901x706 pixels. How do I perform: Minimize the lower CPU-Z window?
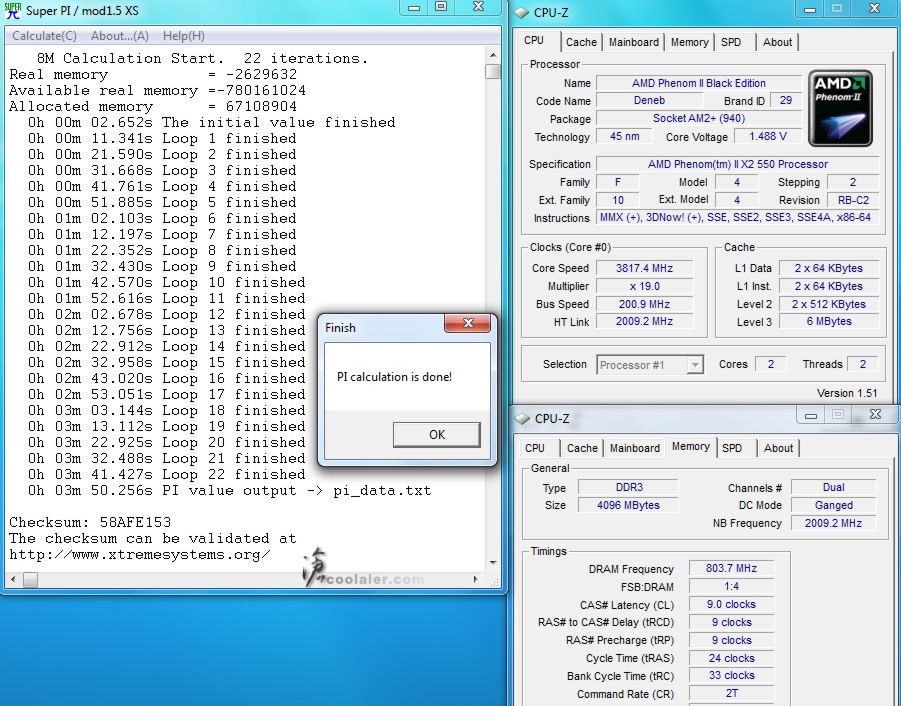click(811, 415)
